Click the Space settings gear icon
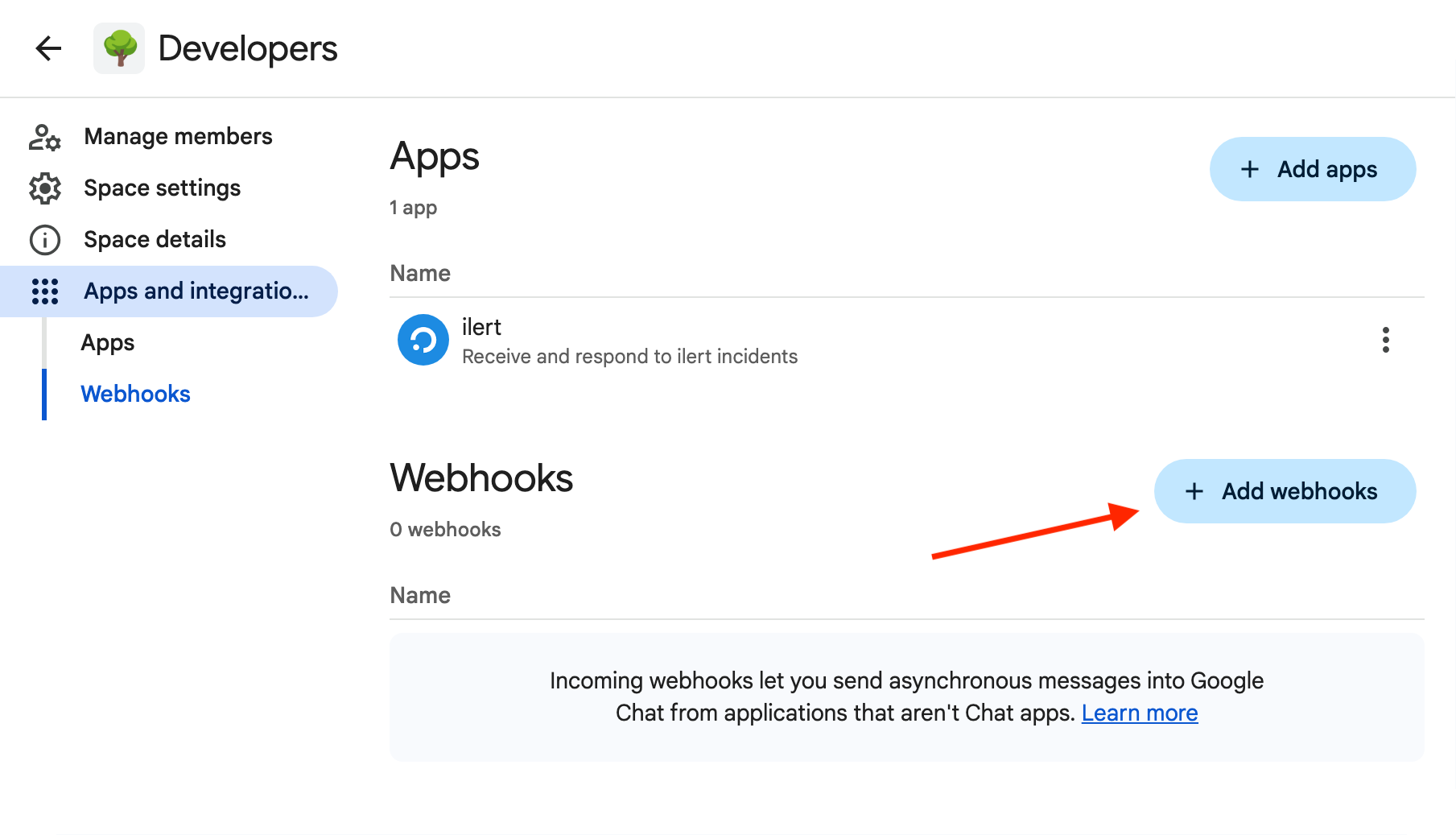The image size is (1456, 835). pos(44,188)
